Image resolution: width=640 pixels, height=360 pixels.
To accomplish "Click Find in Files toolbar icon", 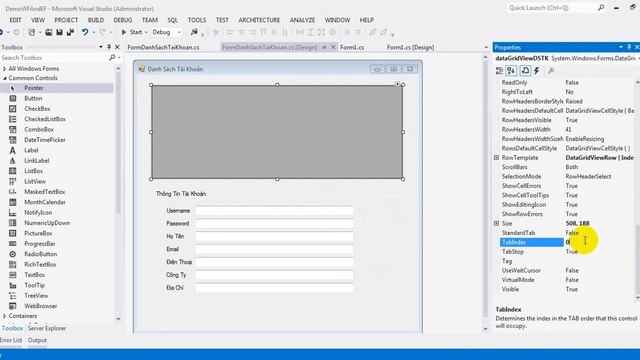I will pyautogui.click(x=194, y=32).
